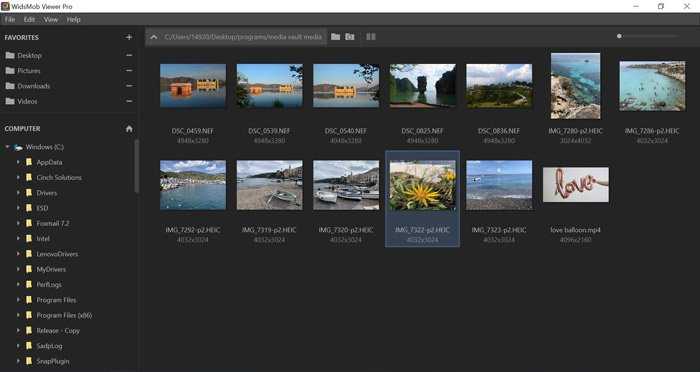Click the Computer home icon
700x372 pixels.
tap(129, 129)
